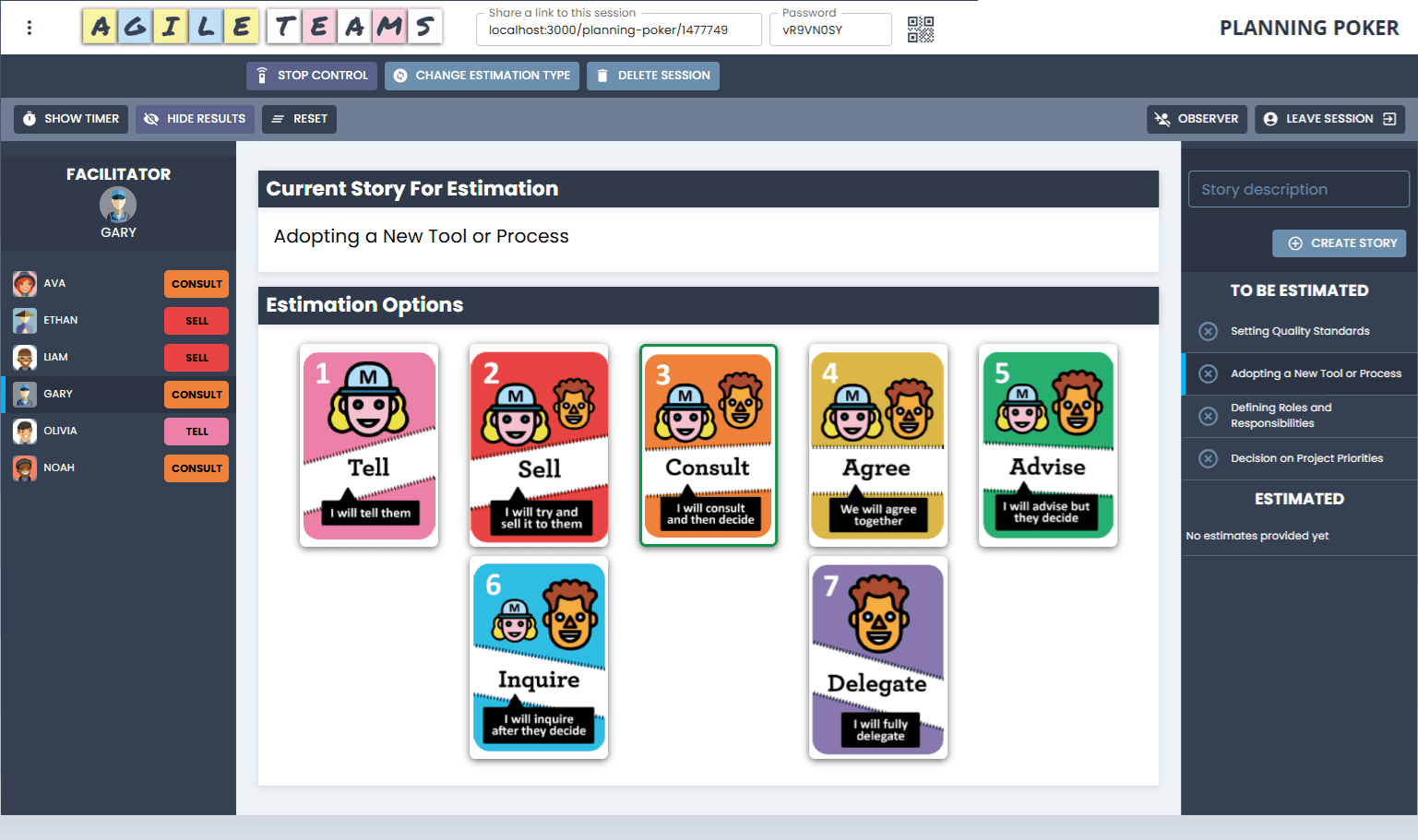Image resolution: width=1418 pixels, height=840 pixels.
Task: Click Ava's avatar in participant list
Action: 25,284
